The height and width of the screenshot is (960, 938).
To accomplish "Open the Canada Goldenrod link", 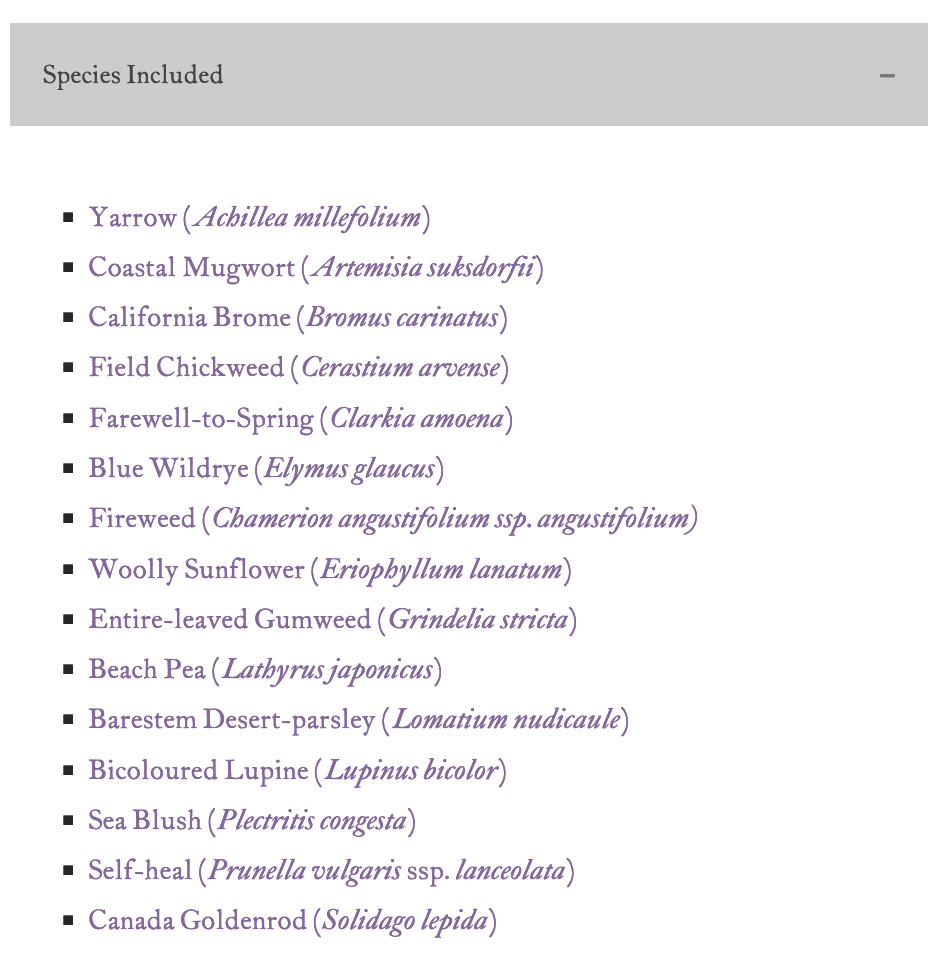I will point(197,921).
